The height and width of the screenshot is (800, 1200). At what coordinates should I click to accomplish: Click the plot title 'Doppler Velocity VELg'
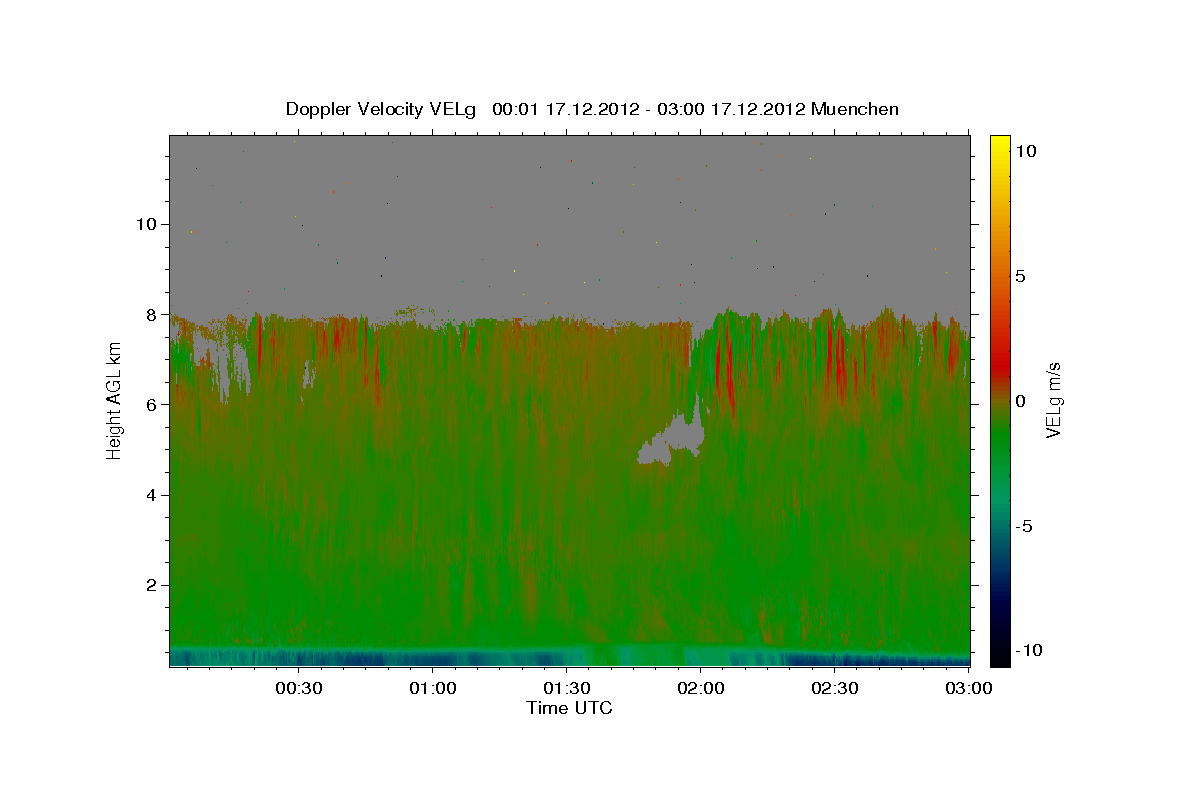point(382,109)
